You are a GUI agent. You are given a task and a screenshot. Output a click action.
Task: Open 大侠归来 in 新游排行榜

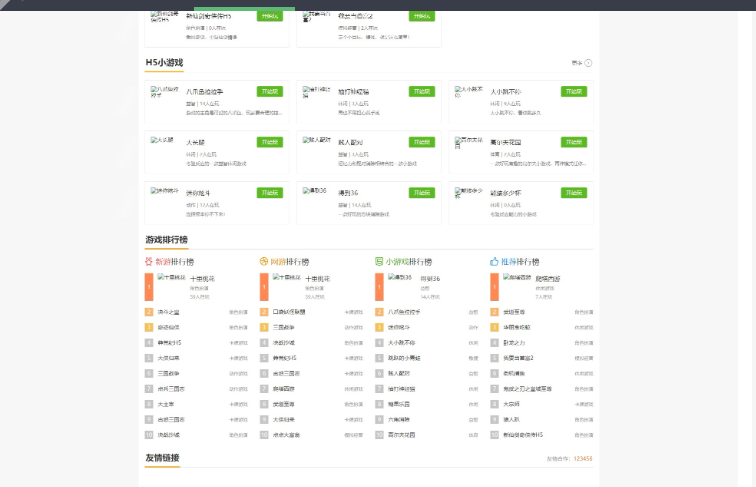point(168,358)
